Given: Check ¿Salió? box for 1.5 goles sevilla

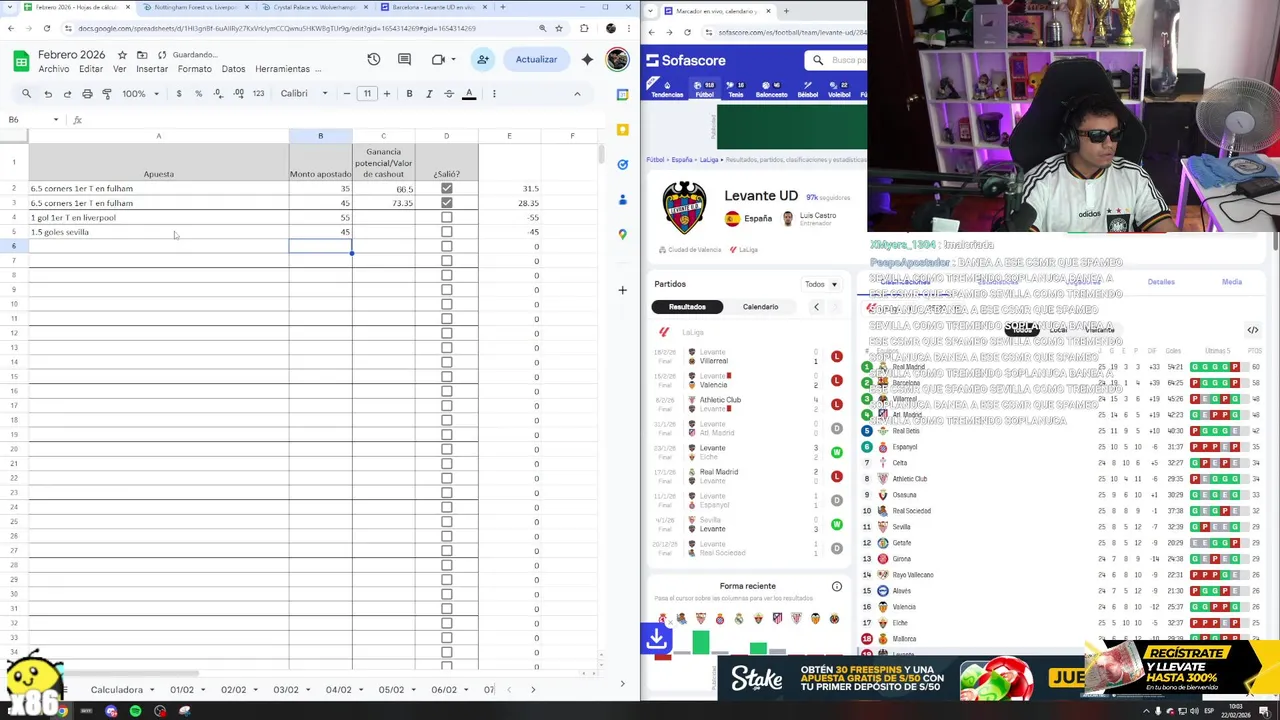Looking at the screenshot, I should 446,232.
